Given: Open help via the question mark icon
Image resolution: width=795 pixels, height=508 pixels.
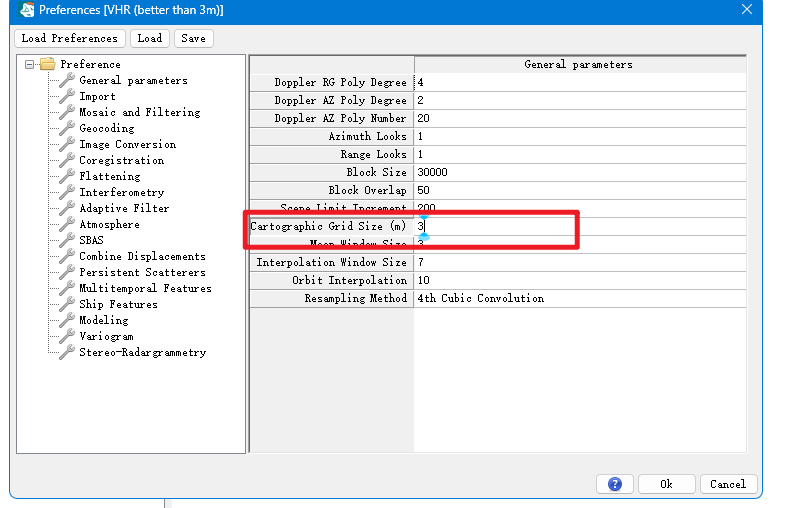Looking at the screenshot, I should [615, 484].
